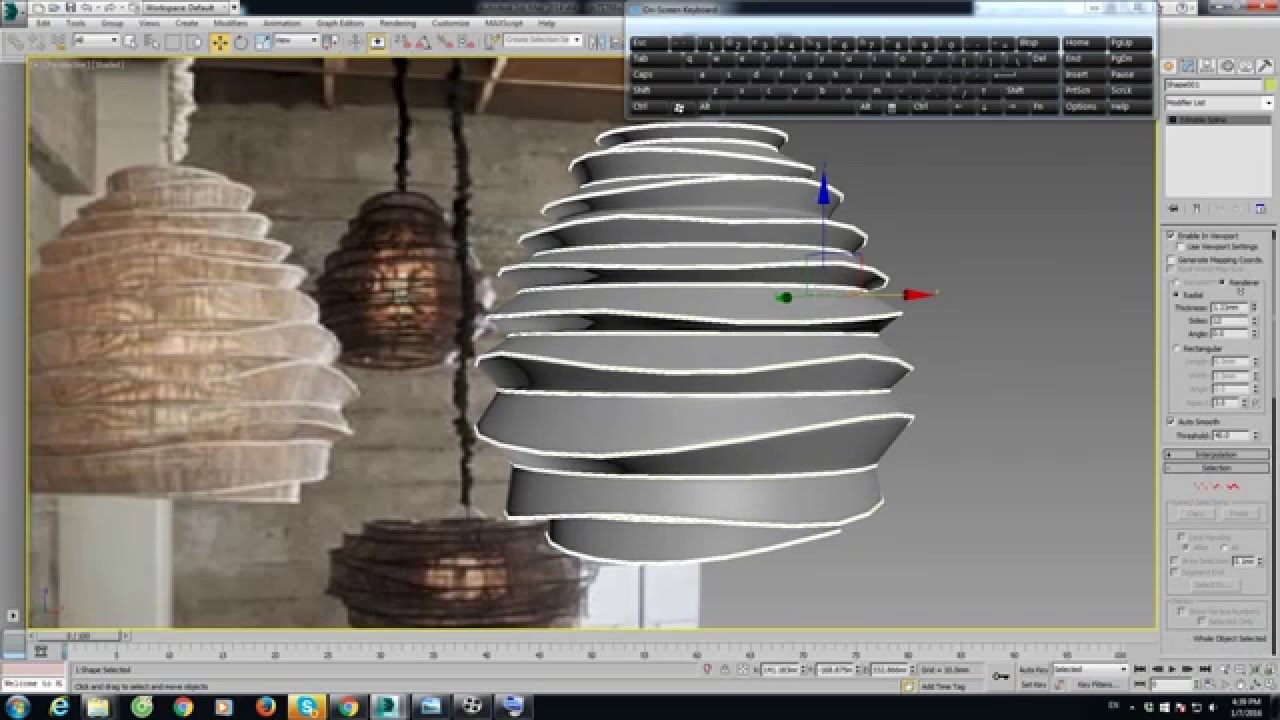The height and width of the screenshot is (720, 1280).
Task: Open the MAXScript menu
Action: (504, 23)
